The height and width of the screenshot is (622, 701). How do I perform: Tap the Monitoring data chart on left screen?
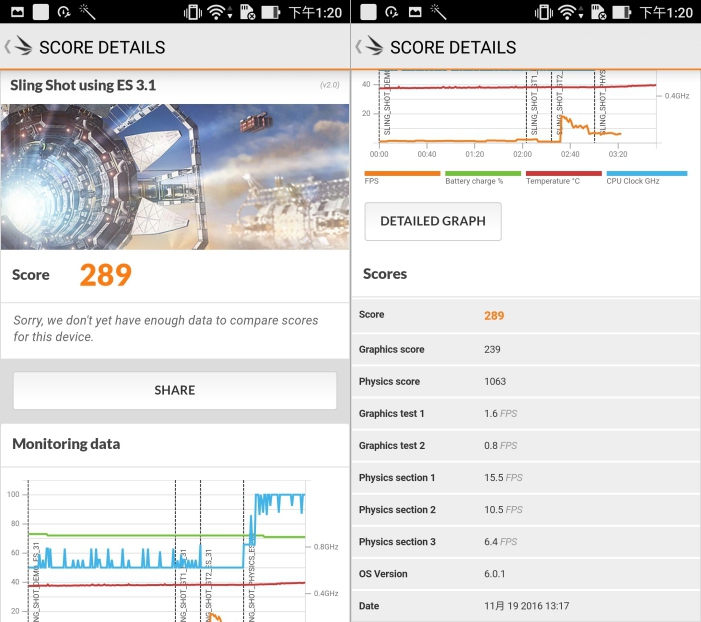(x=168, y=548)
